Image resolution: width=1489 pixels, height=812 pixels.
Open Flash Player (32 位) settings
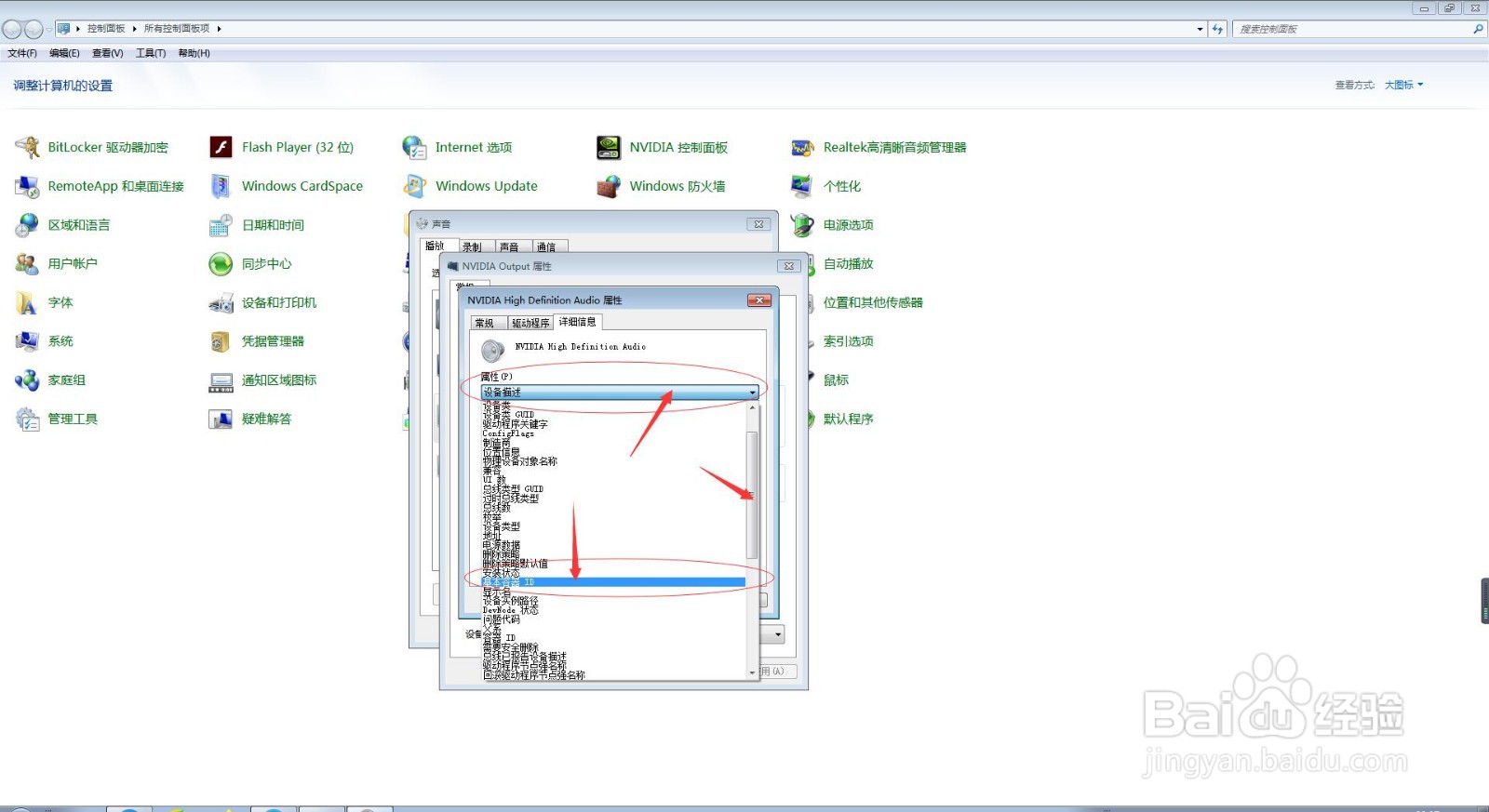(x=281, y=147)
